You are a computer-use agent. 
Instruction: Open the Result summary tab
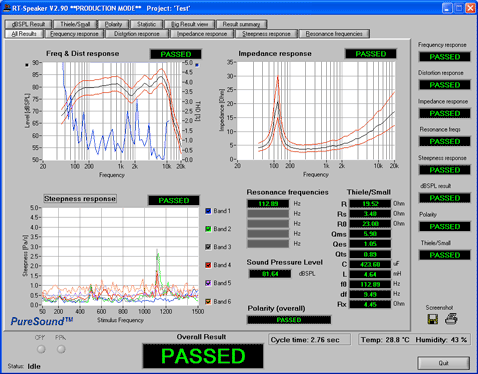[241, 24]
